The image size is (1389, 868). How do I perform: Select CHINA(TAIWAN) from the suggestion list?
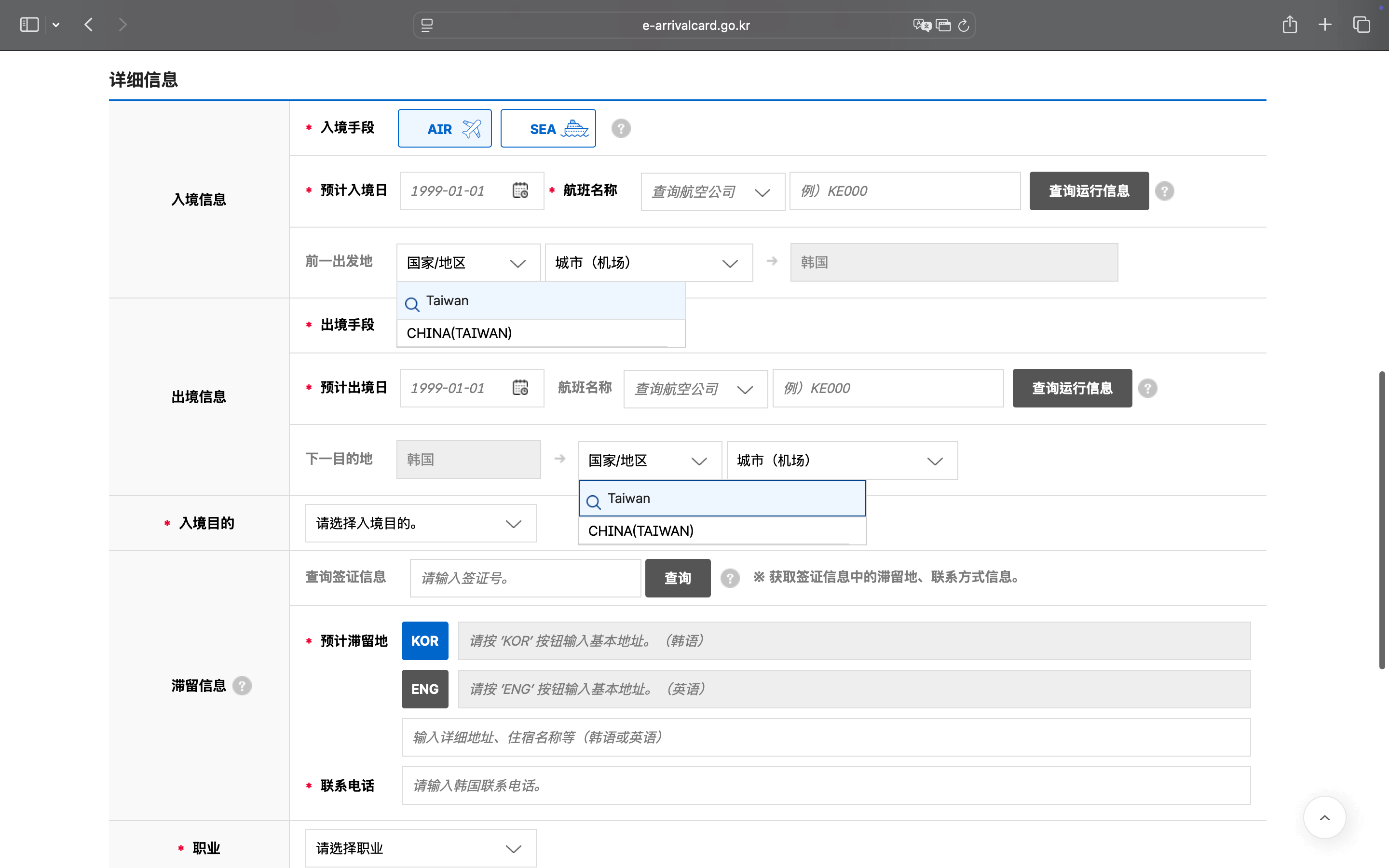click(x=640, y=530)
